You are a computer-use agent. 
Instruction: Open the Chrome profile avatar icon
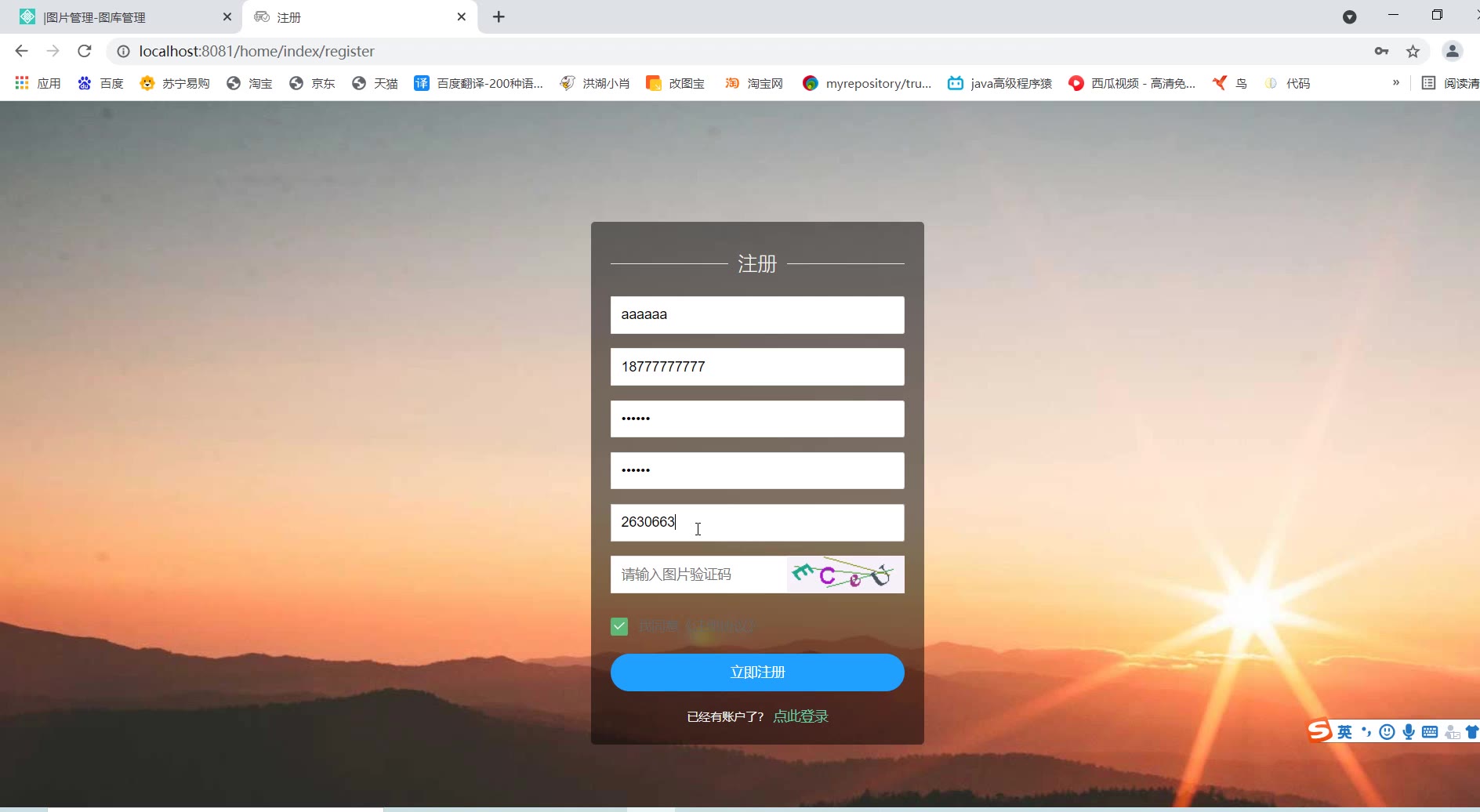coord(1452,51)
